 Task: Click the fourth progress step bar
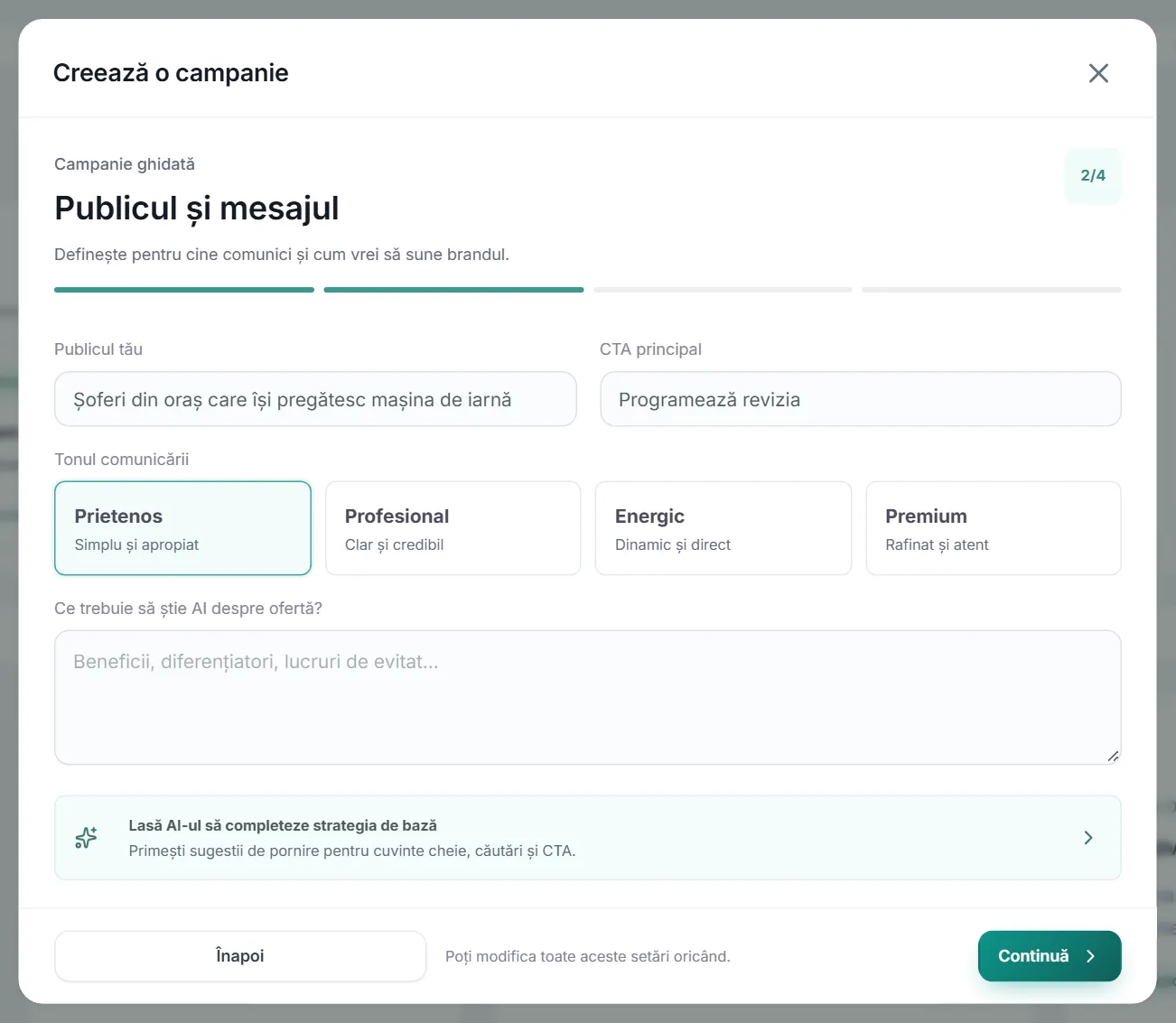[992, 290]
